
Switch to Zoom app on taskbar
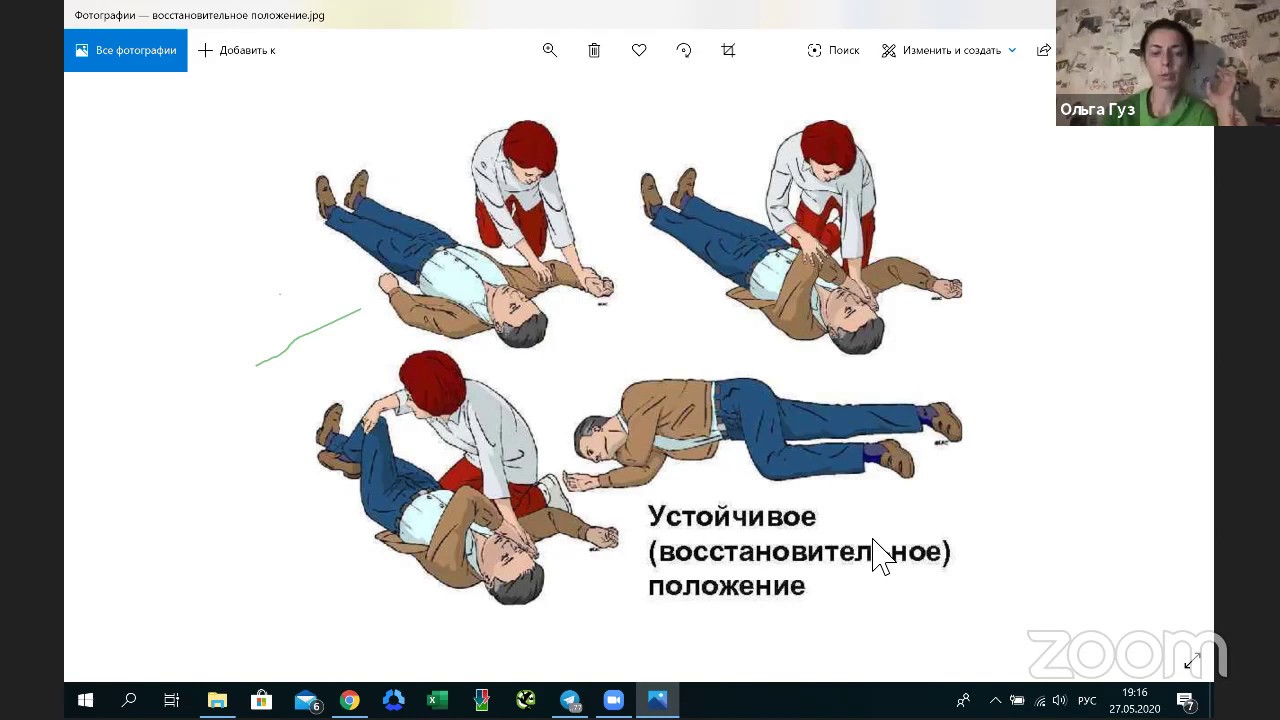(613, 701)
